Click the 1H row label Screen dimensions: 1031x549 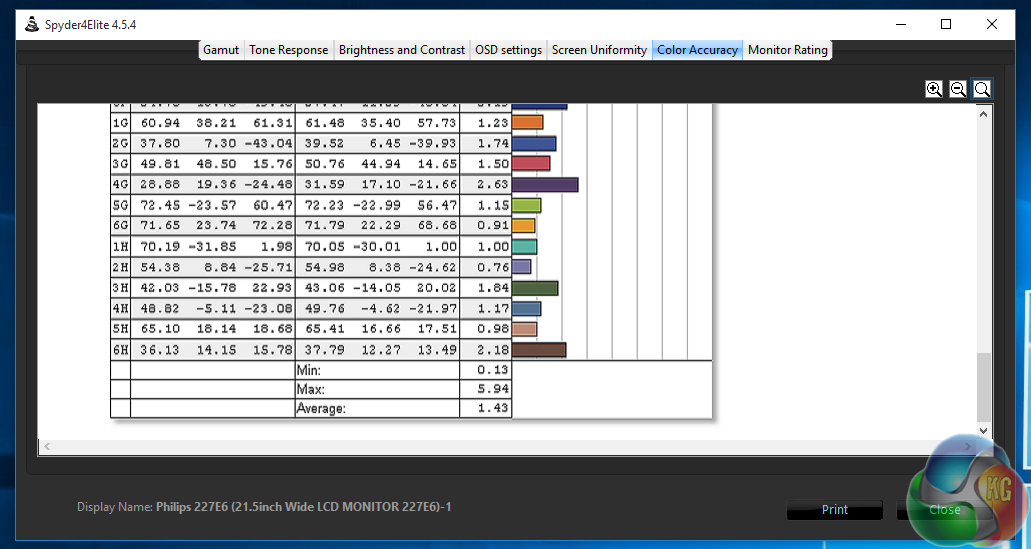(x=120, y=247)
